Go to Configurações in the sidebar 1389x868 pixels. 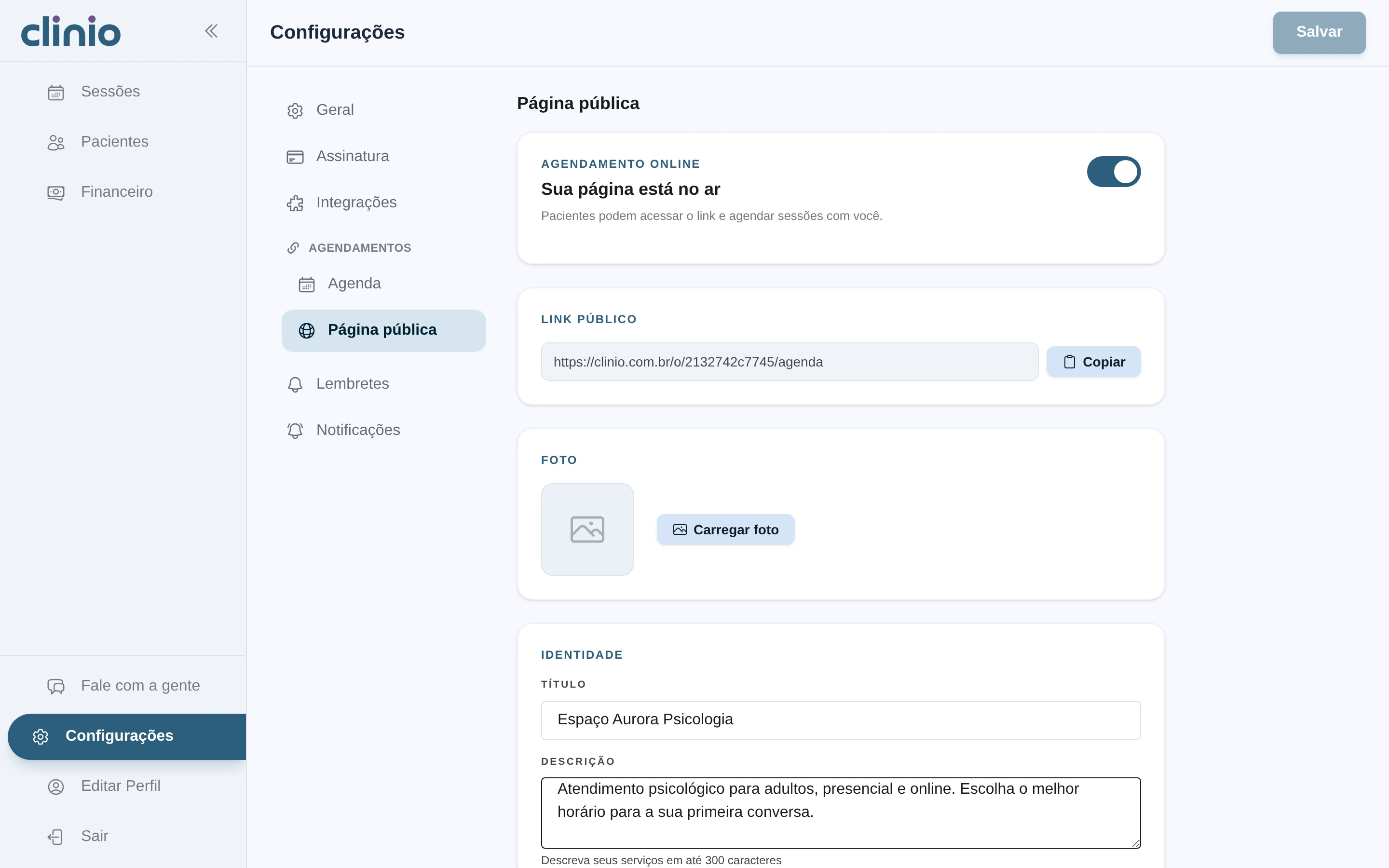pos(127,736)
